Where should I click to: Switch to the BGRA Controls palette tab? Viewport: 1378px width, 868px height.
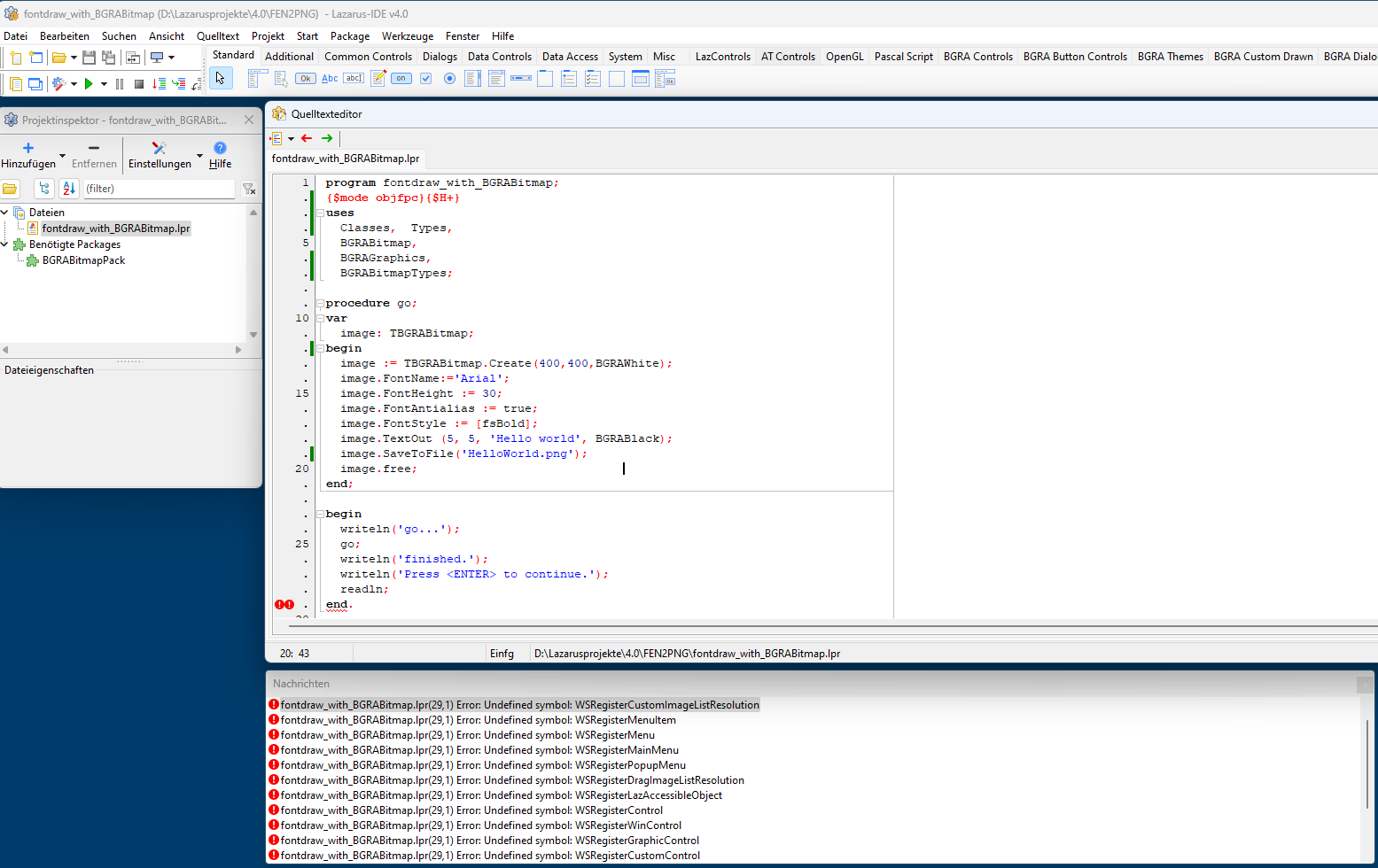(x=977, y=57)
